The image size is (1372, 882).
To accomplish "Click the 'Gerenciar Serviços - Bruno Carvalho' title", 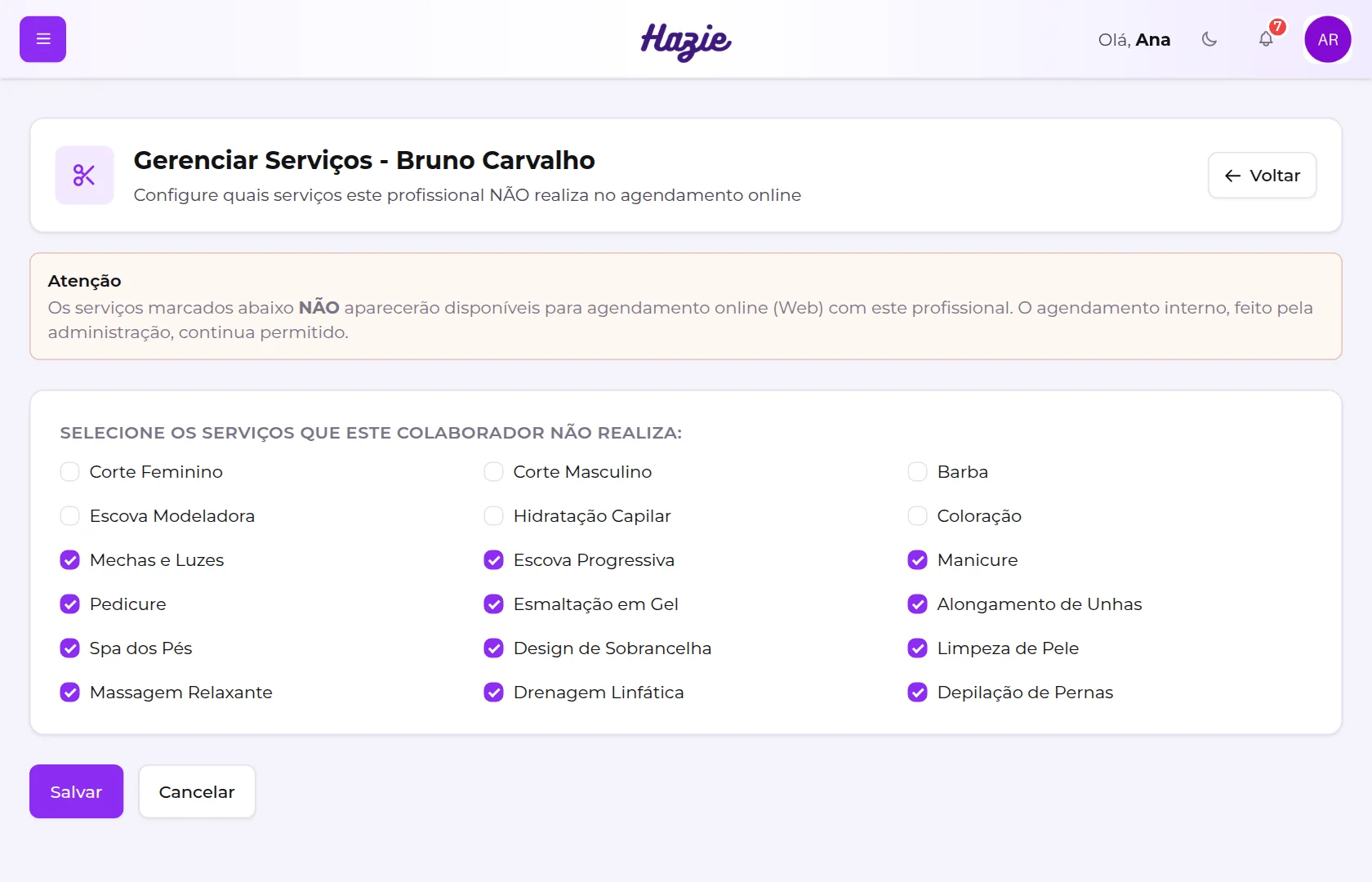I will pyautogui.click(x=364, y=160).
